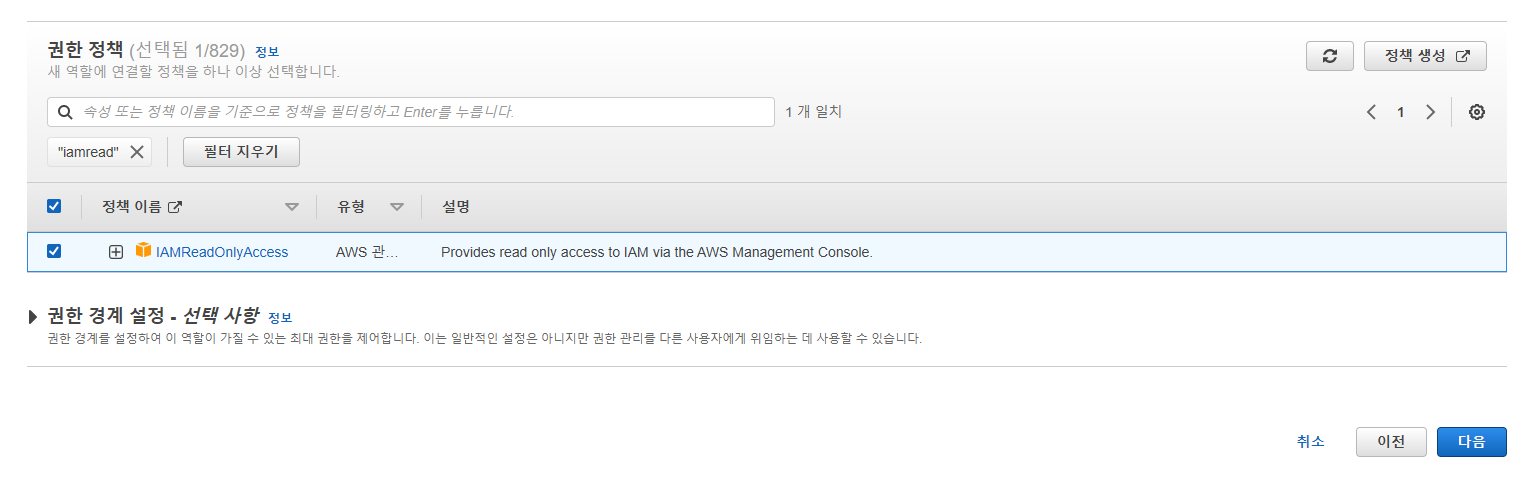Open 정보 link next to 권한 정책
This screenshot has height=487, width=1536.
tap(267, 51)
